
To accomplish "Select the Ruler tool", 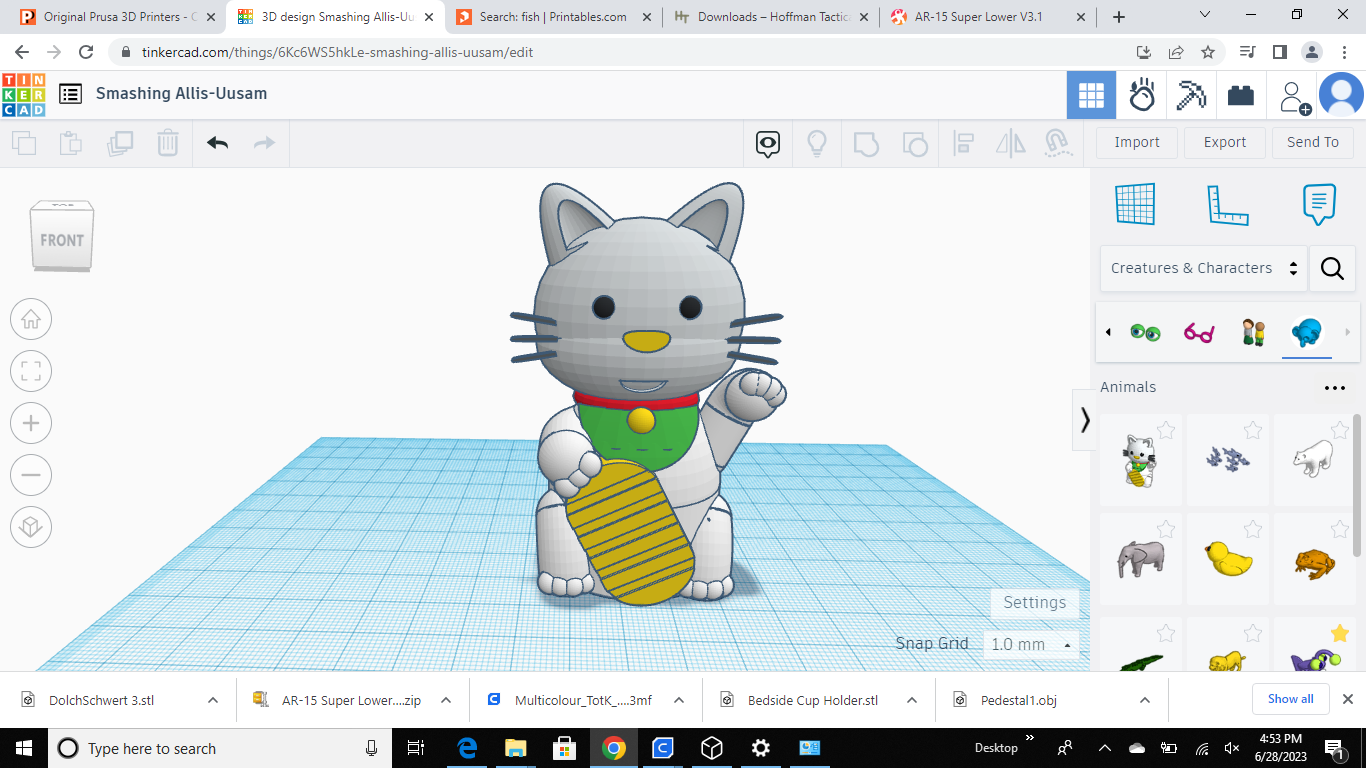I will click(1228, 205).
